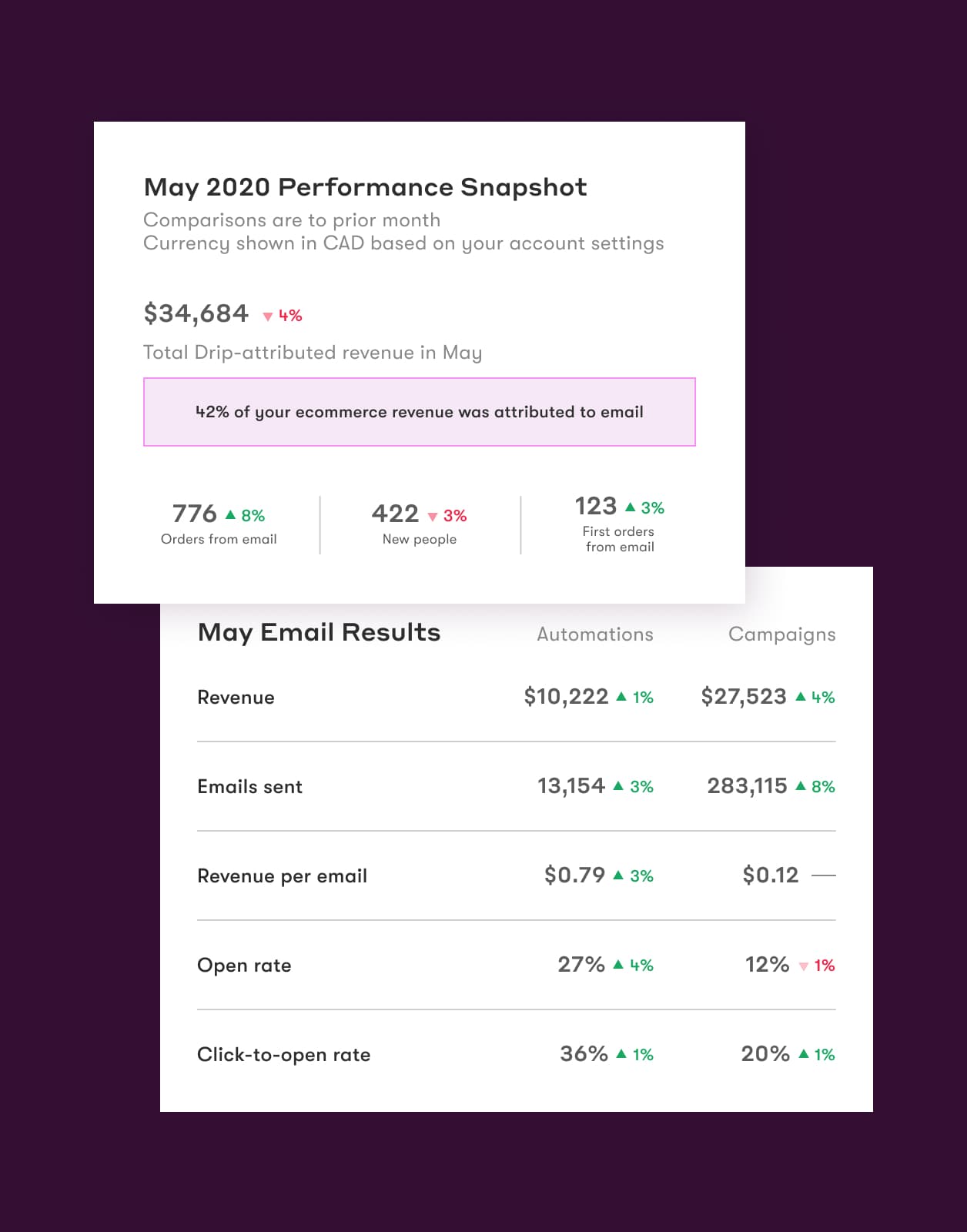Viewport: 967px width, 1232px height.
Task: Click the green up arrow next to 123 first orders
Action: click(631, 507)
